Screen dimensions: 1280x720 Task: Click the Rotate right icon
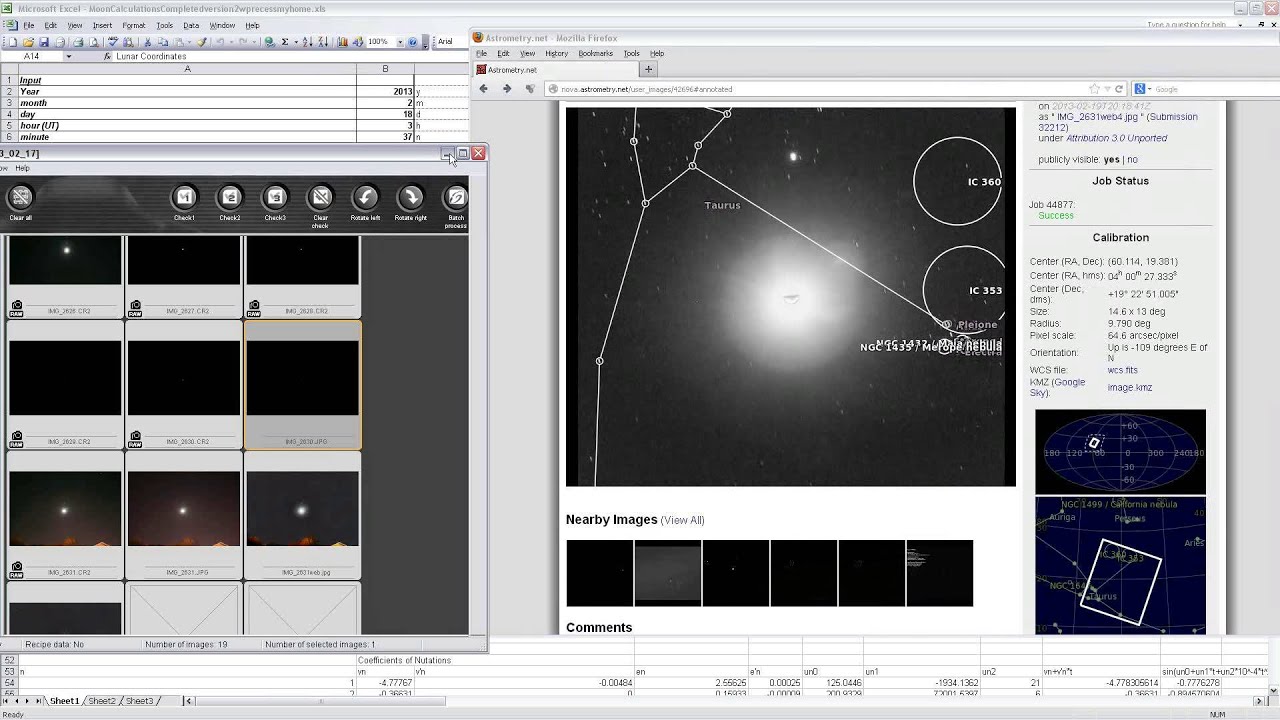(x=410, y=197)
